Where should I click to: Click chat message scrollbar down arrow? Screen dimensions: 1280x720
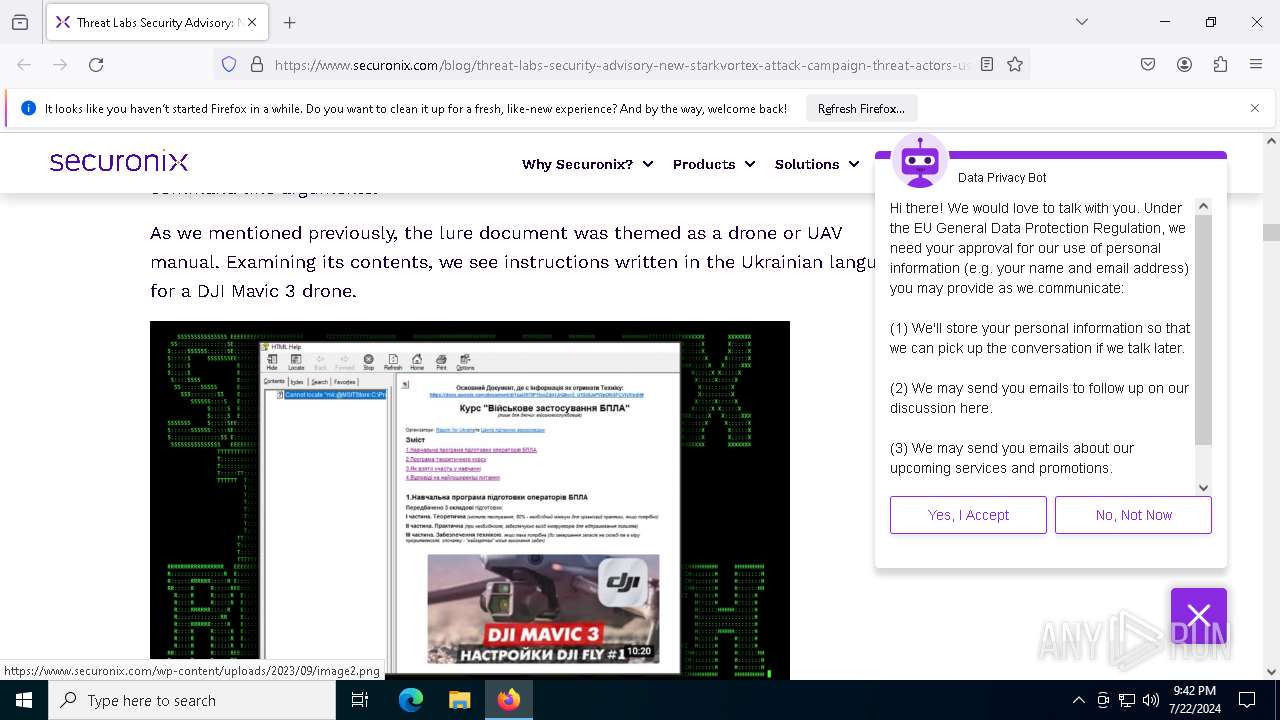(1203, 487)
